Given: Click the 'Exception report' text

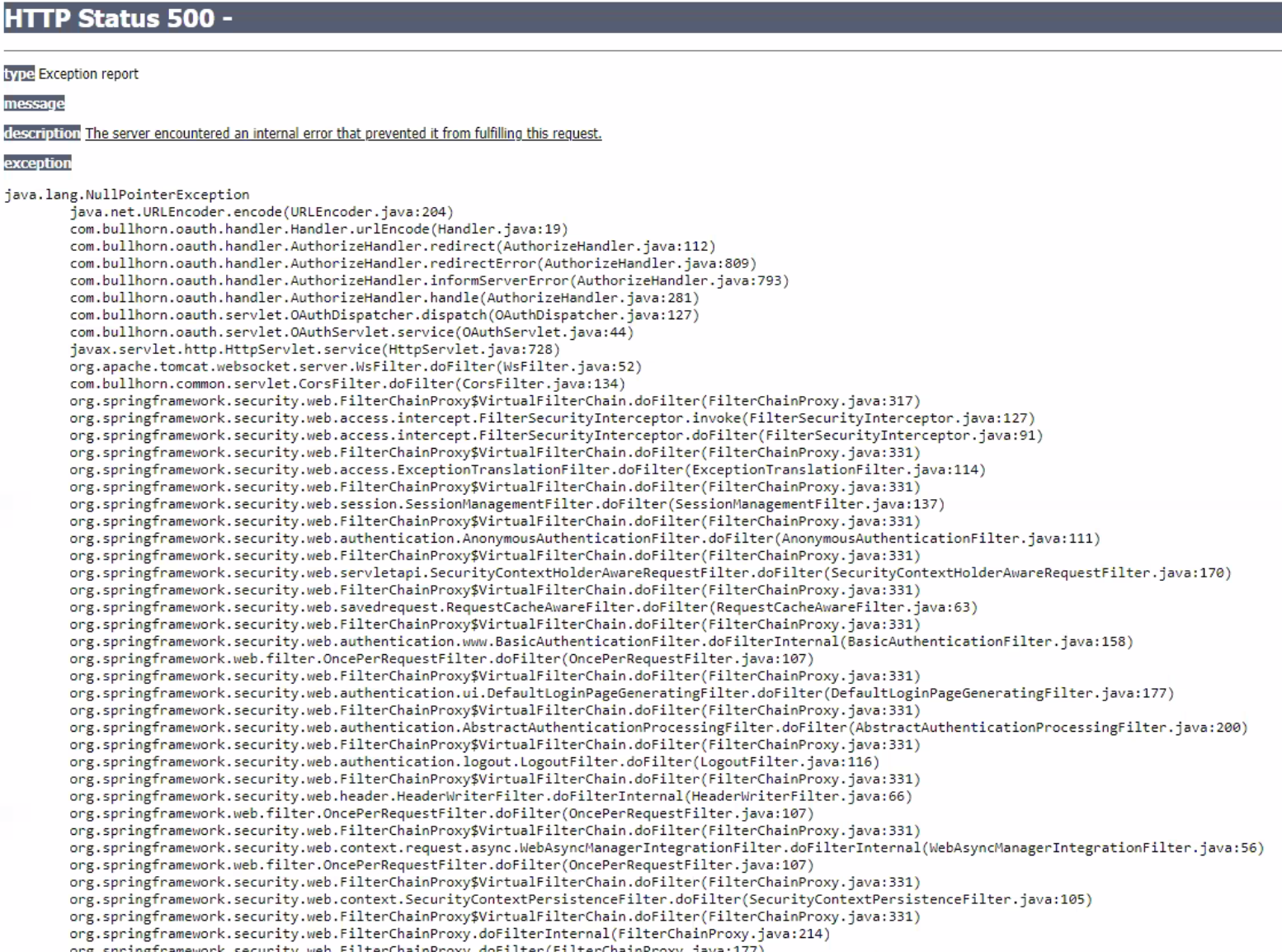Looking at the screenshot, I should [88, 74].
